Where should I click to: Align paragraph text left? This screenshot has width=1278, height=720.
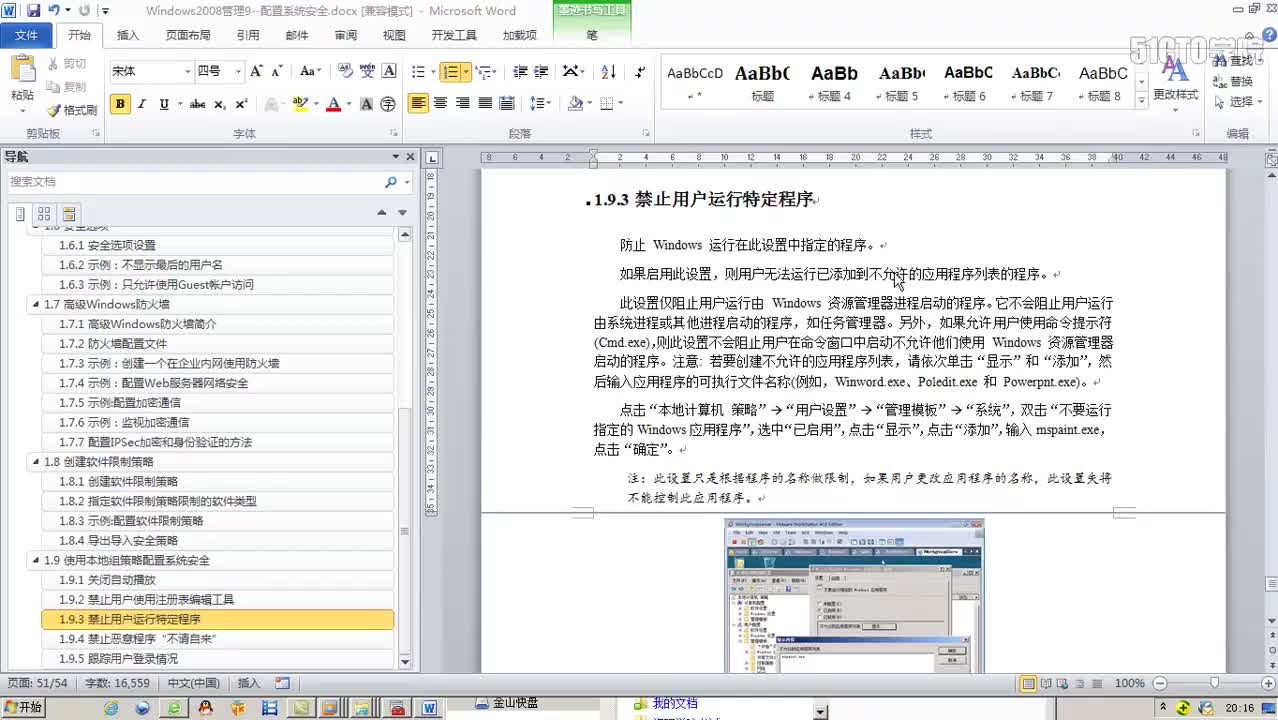(418, 103)
